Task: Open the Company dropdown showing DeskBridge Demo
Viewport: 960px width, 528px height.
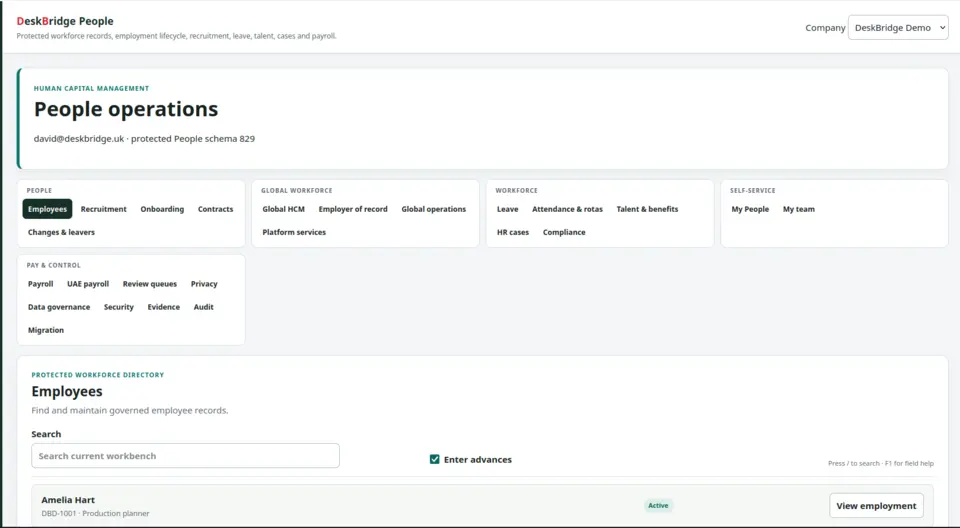Action: point(898,28)
